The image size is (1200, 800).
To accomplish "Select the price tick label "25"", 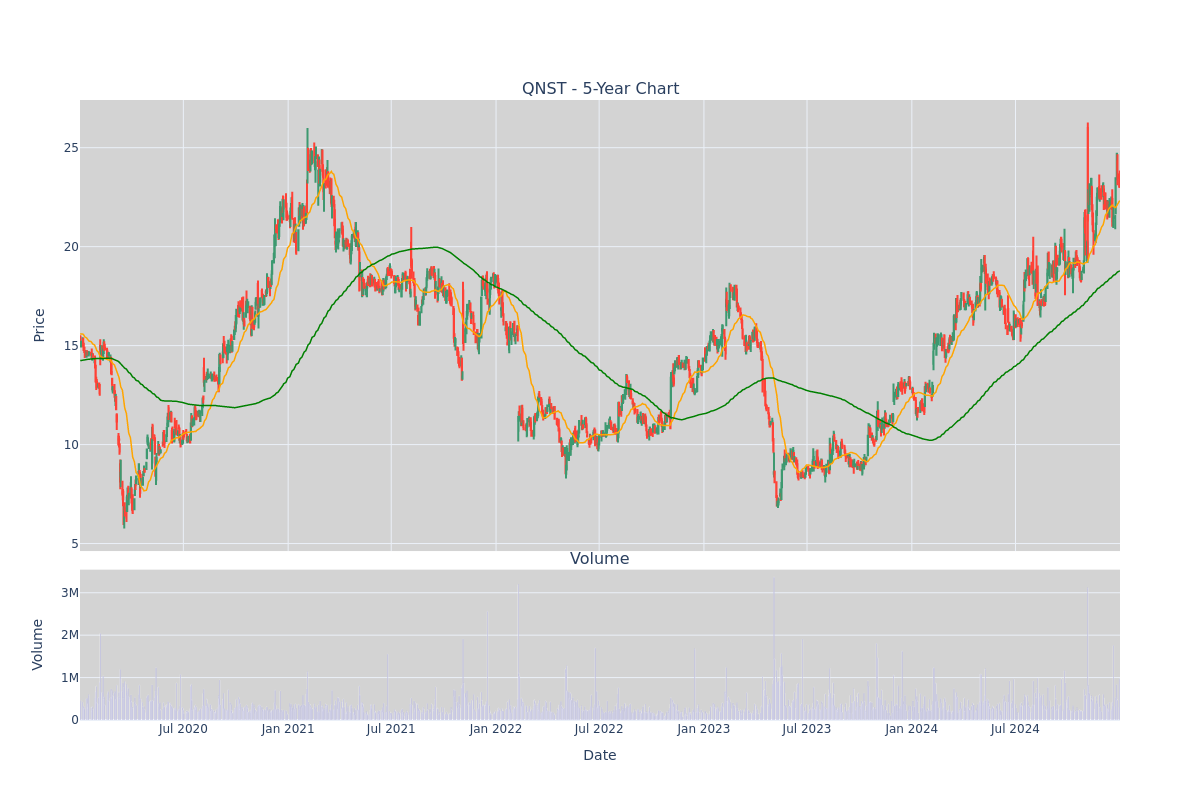I will click(x=71, y=148).
